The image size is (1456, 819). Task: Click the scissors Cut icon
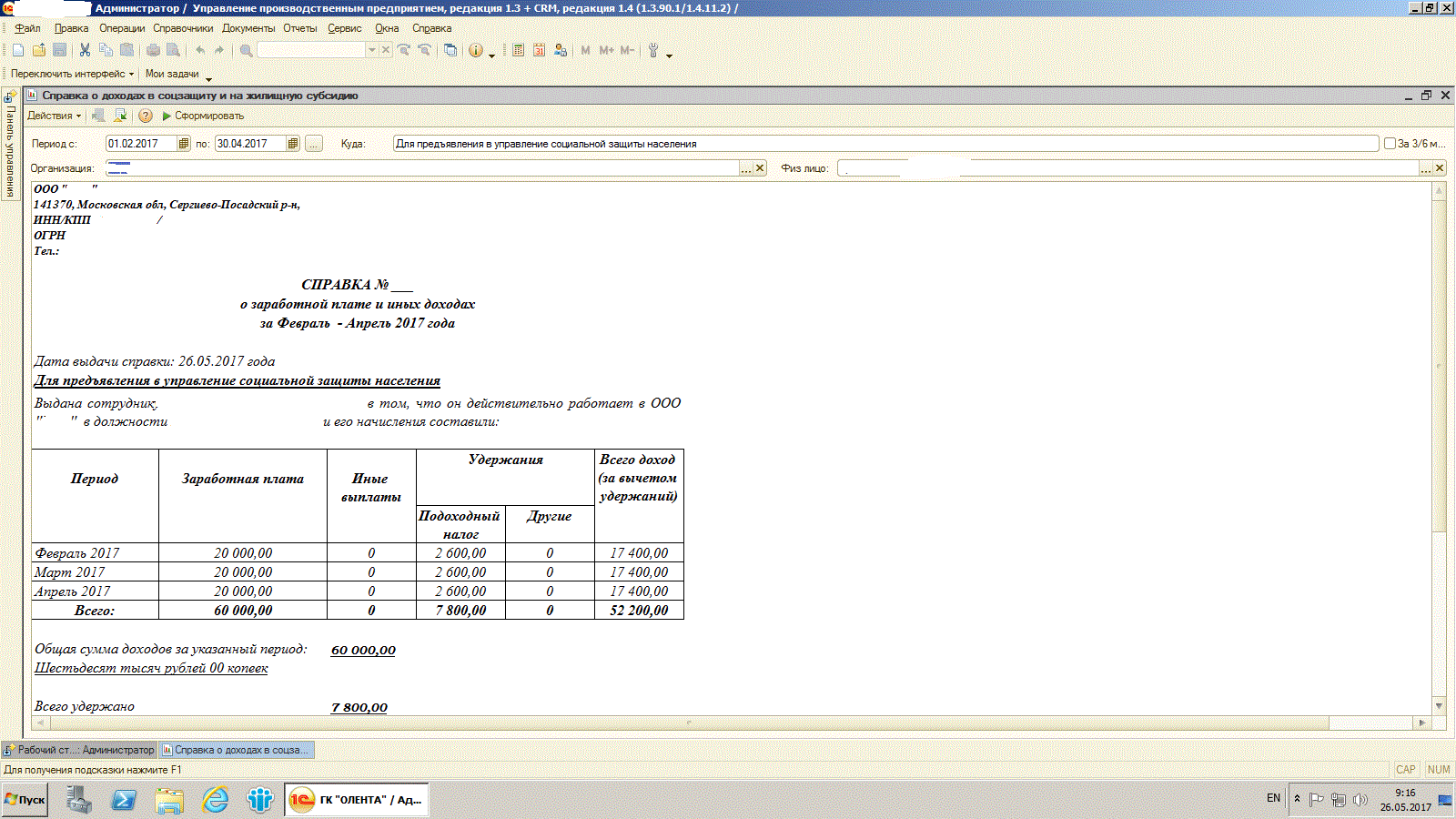pos(85,50)
